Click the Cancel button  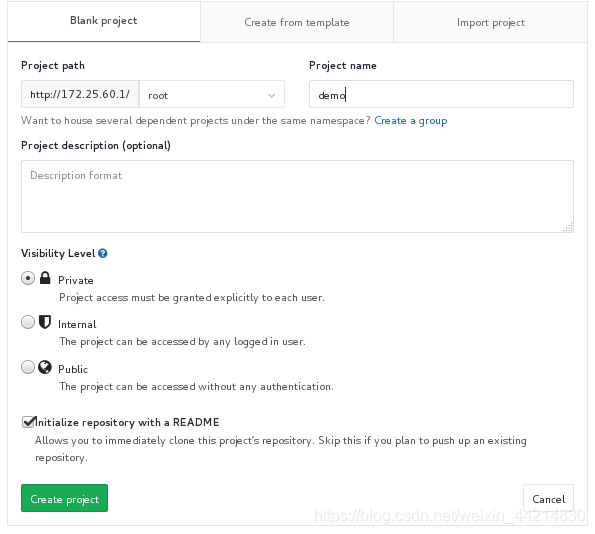click(x=548, y=499)
